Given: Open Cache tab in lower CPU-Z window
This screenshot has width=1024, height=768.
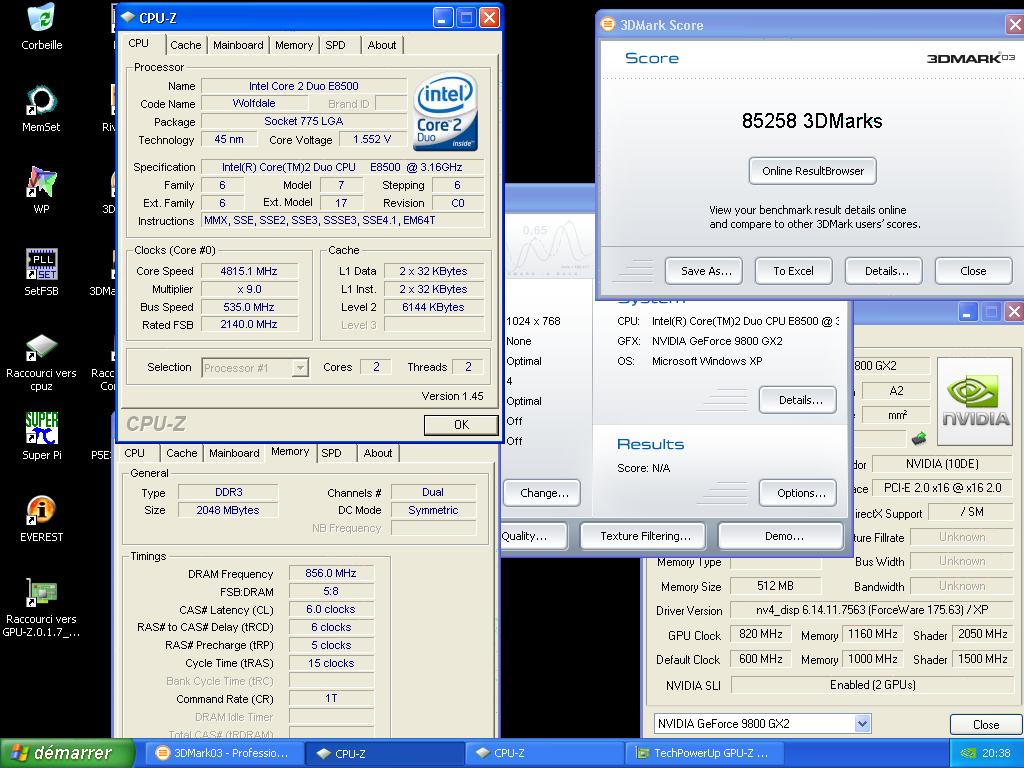Looking at the screenshot, I should click(x=182, y=453).
